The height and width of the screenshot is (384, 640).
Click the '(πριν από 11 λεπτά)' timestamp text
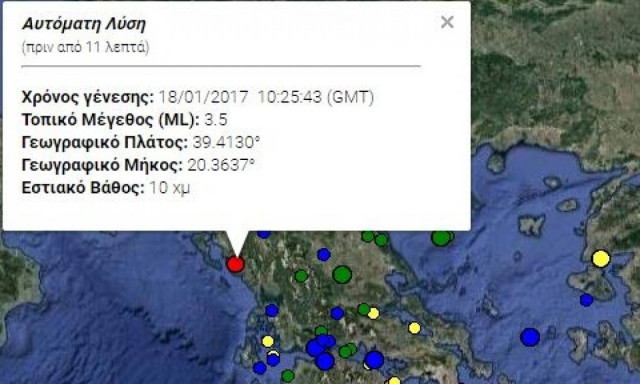point(85,47)
